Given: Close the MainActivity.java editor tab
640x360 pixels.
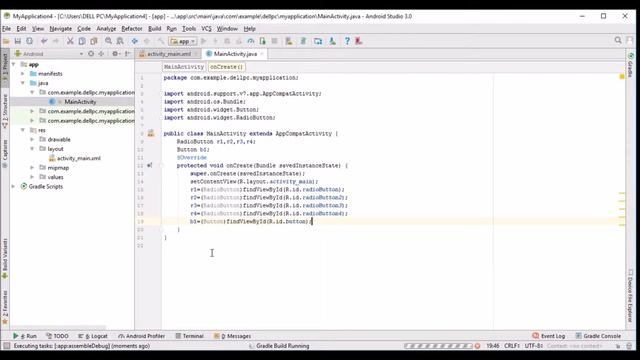Looking at the screenshot, I should click(x=262, y=54).
